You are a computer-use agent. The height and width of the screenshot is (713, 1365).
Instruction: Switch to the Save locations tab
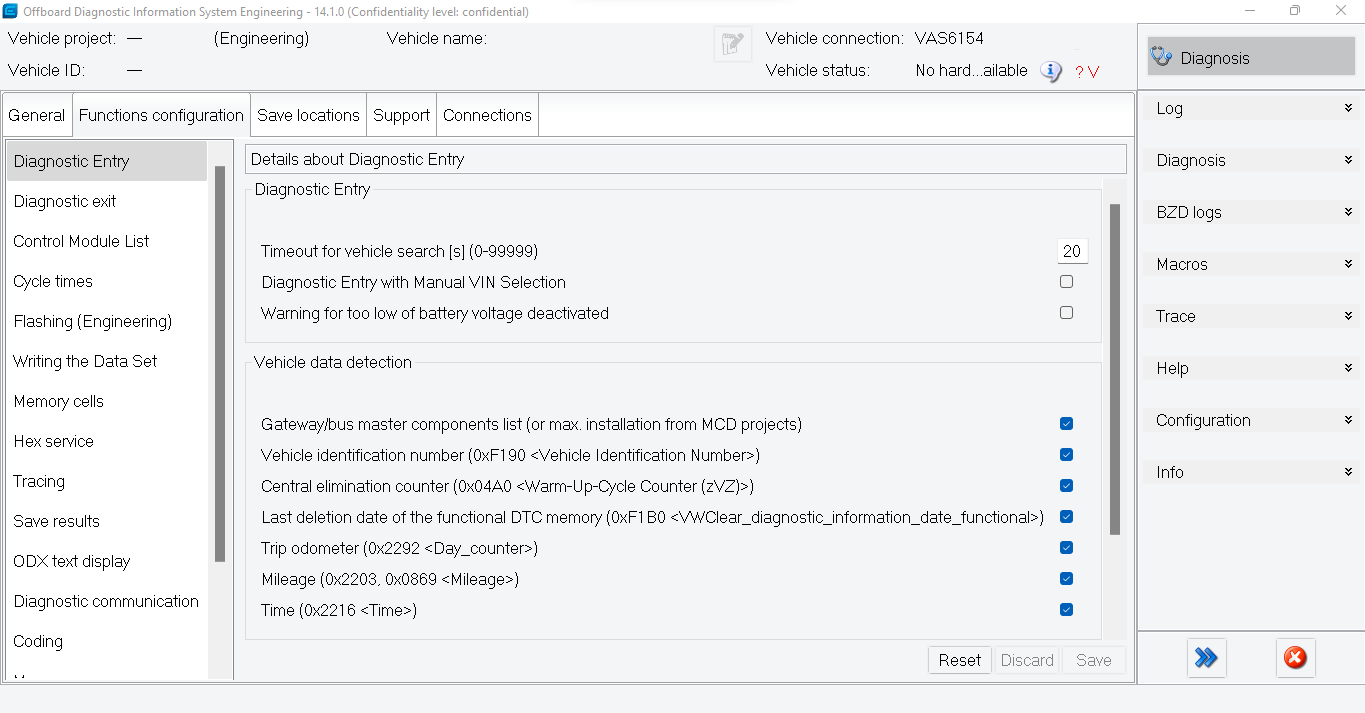pos(308,114)
